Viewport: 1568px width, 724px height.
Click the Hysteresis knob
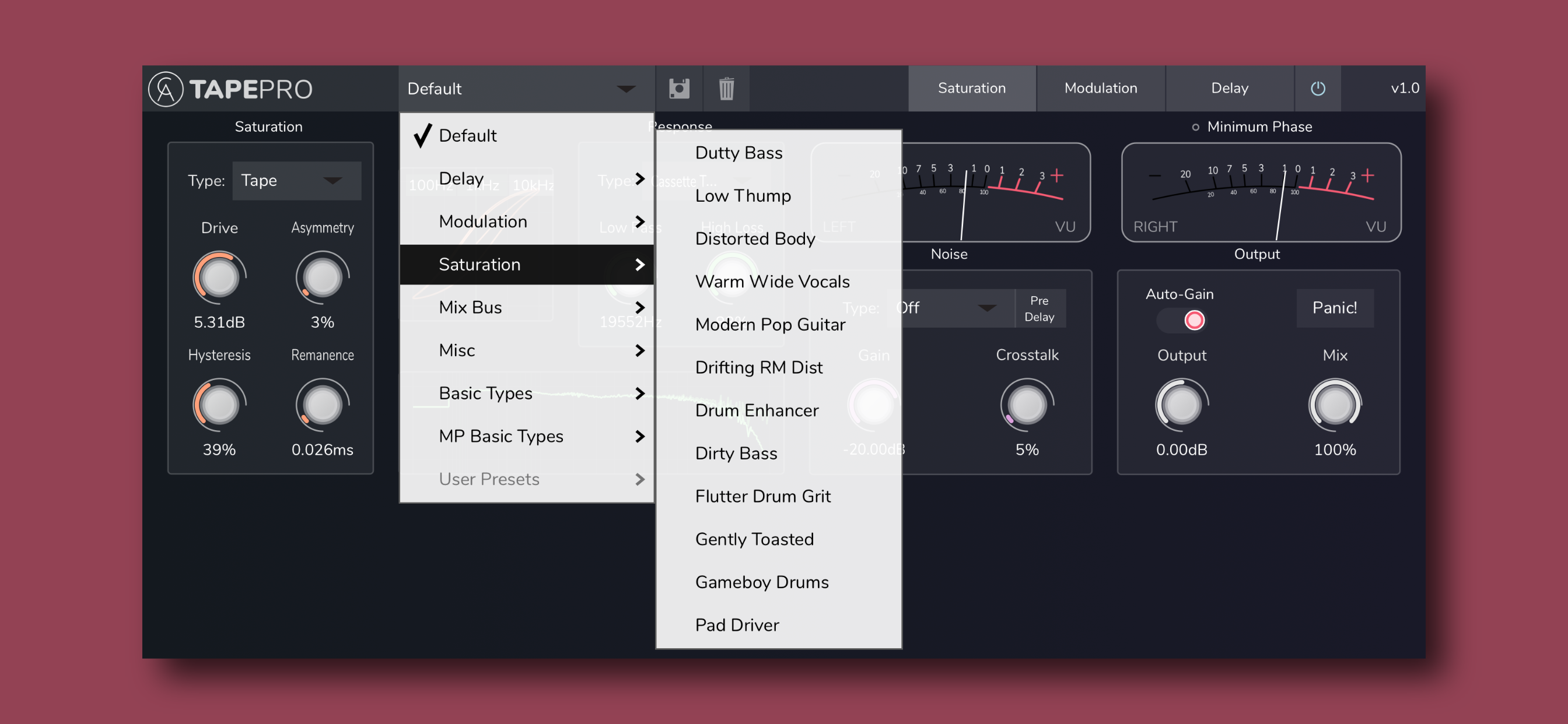[x=219, y=405]
